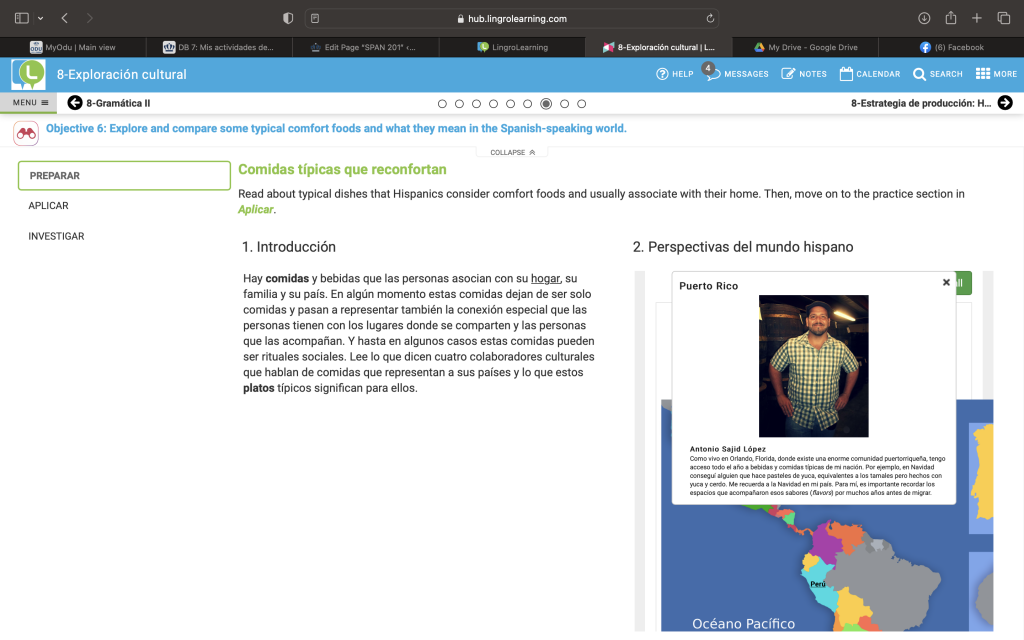Open the Notes pencil icon
The height and width of the screenshot is (640, 1024).
[x=788, y=74]
